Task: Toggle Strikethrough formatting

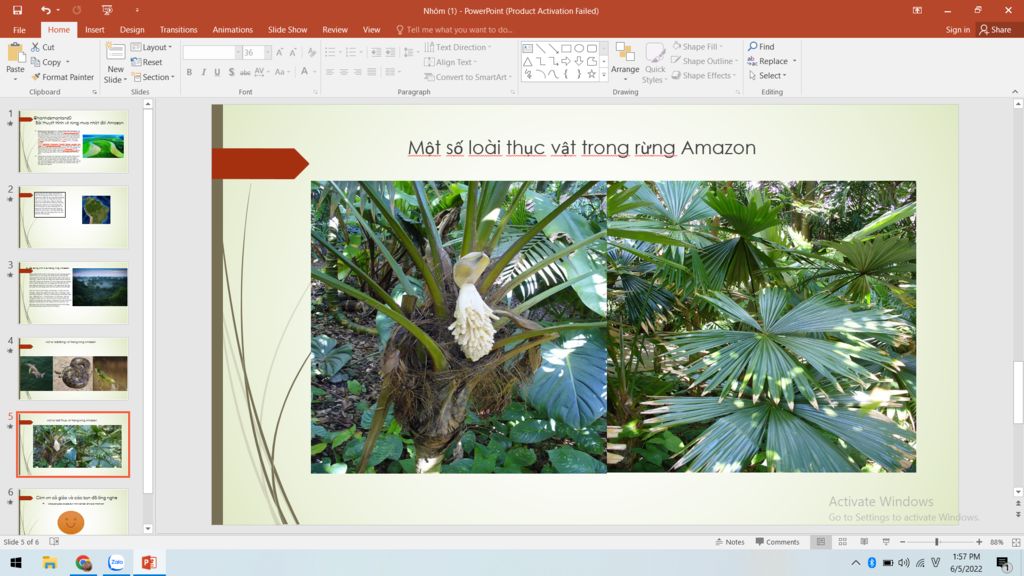Action: (x=245, y=72)
